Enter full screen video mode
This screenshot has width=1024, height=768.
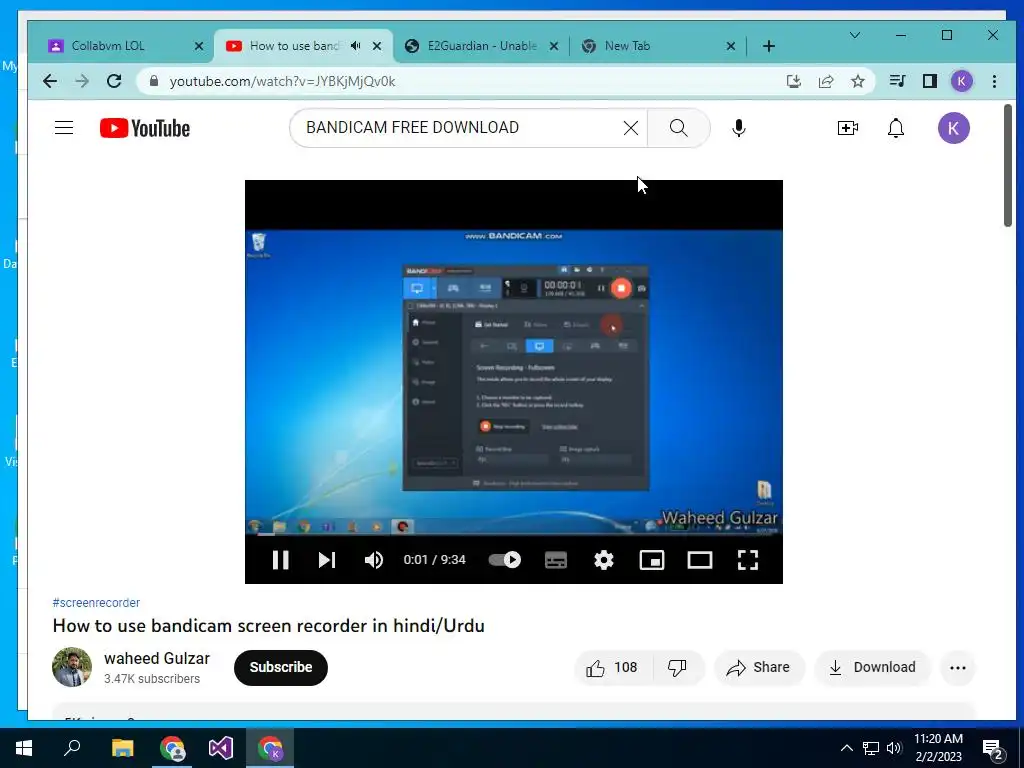point(748,560)
